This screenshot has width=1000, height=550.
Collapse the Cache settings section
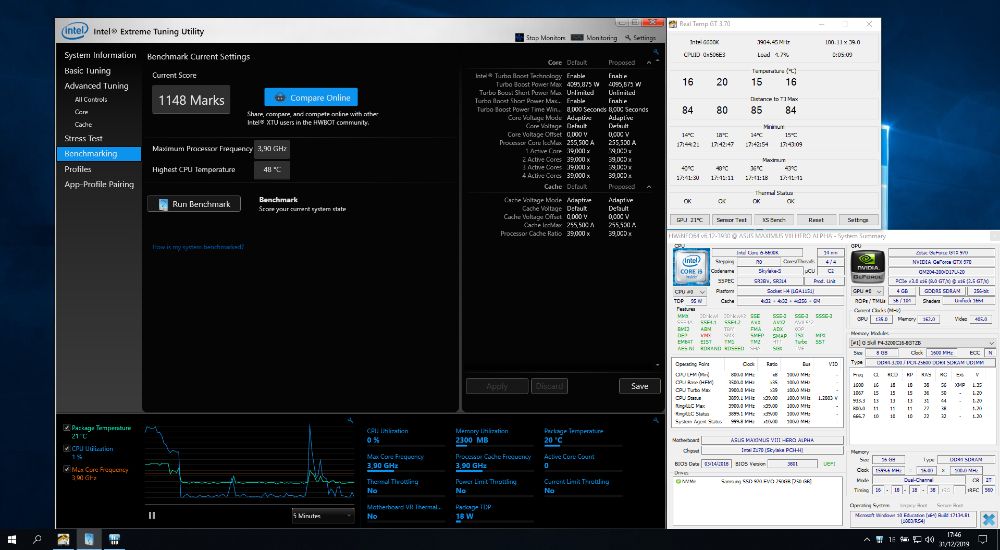pyautogui.click(x=649, y=187)
